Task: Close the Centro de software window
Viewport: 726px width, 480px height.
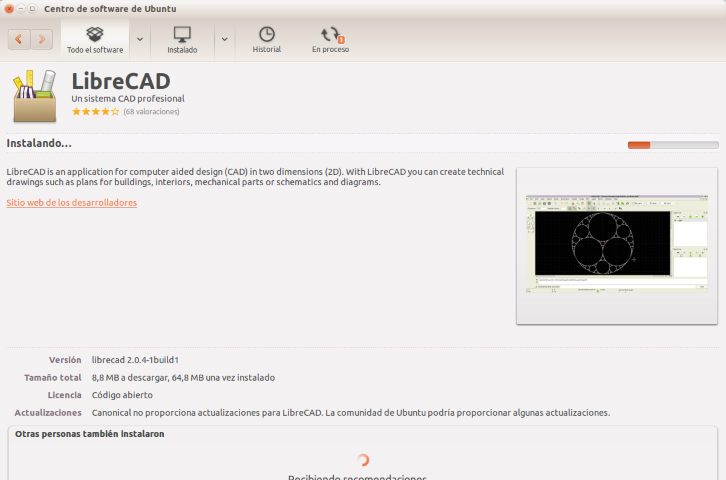Action: [x=9, y=9]
